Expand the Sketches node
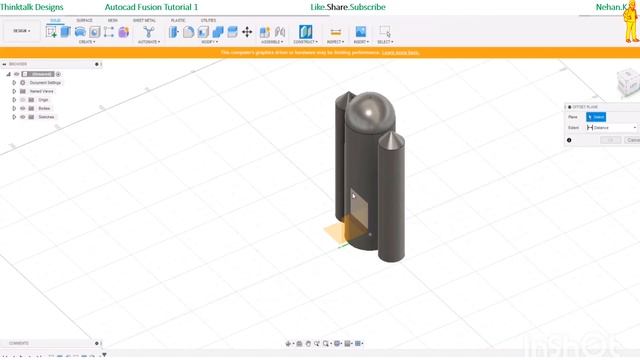The width and height of the screenshot is (640, 360). point(14,117)
